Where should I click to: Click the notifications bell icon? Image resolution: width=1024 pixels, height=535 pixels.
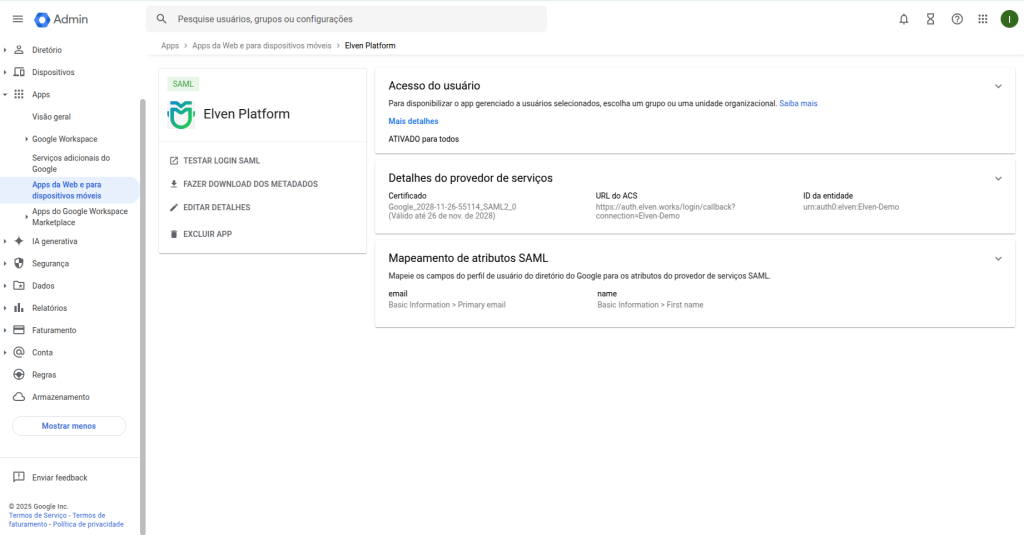tap(904, 19)
